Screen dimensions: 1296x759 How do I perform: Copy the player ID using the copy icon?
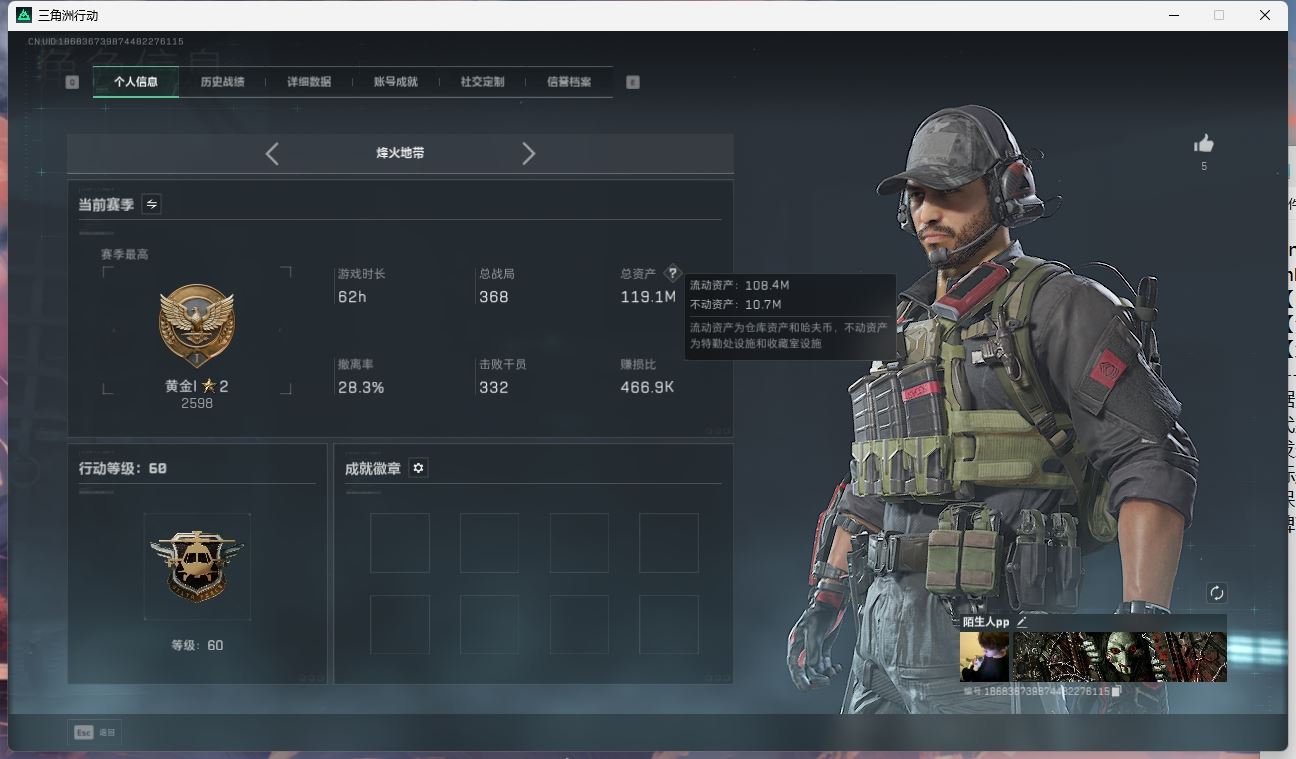pyautogui.click(x=1117, y=691)
